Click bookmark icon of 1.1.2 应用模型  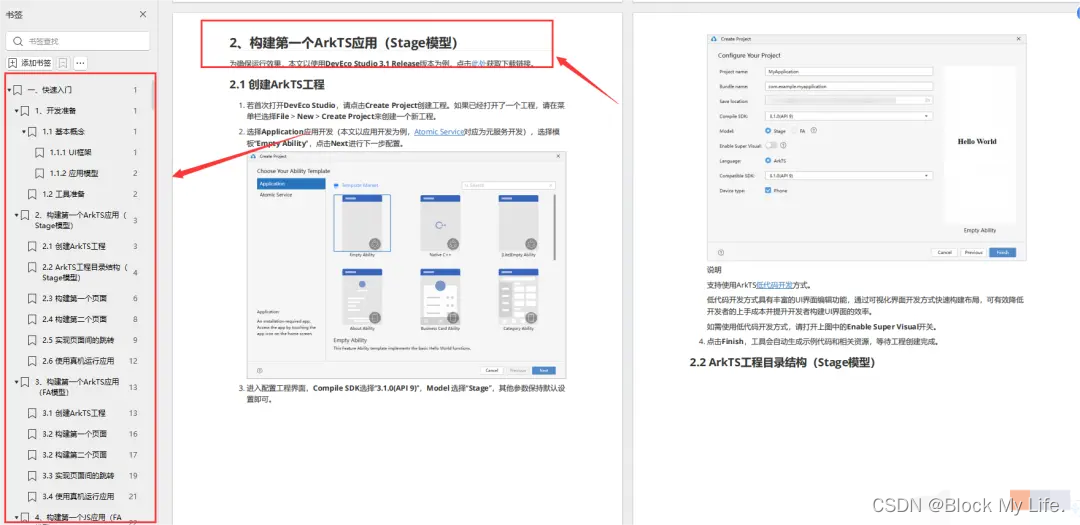[39, 173]
